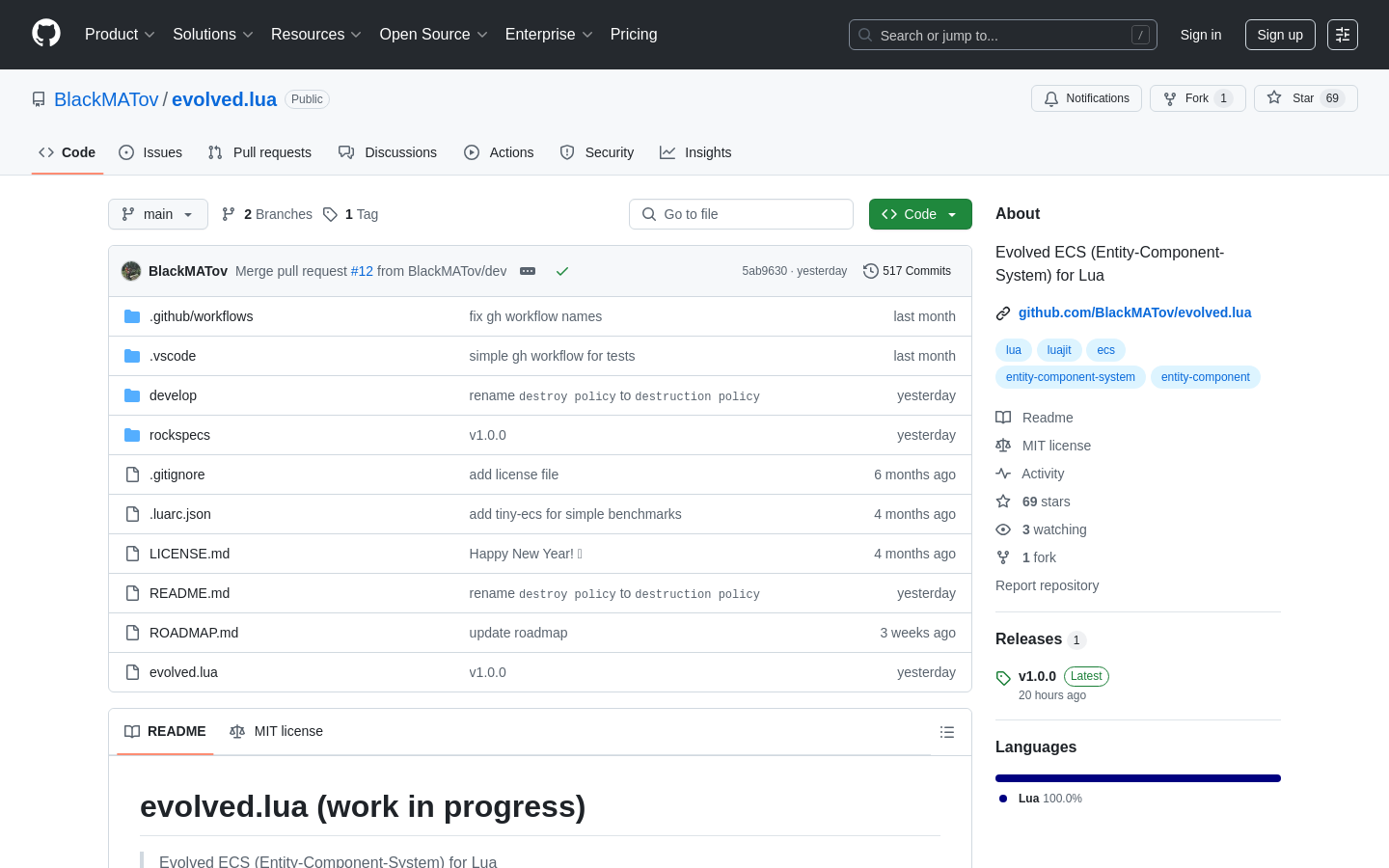View the green check status of last commit
Screen dimensions: 1389x868
[x=562, y=271]
